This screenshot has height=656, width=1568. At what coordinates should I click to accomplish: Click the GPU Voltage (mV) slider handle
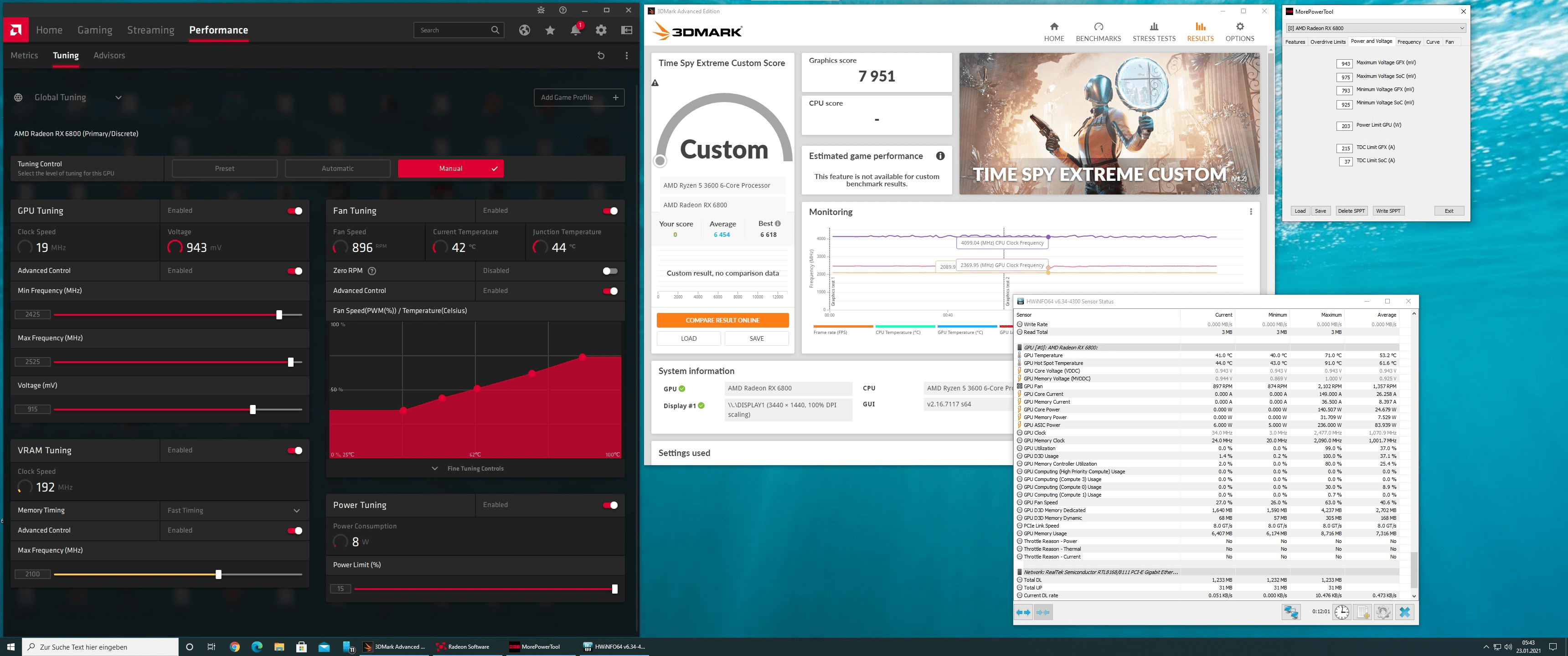click(253, 410)
